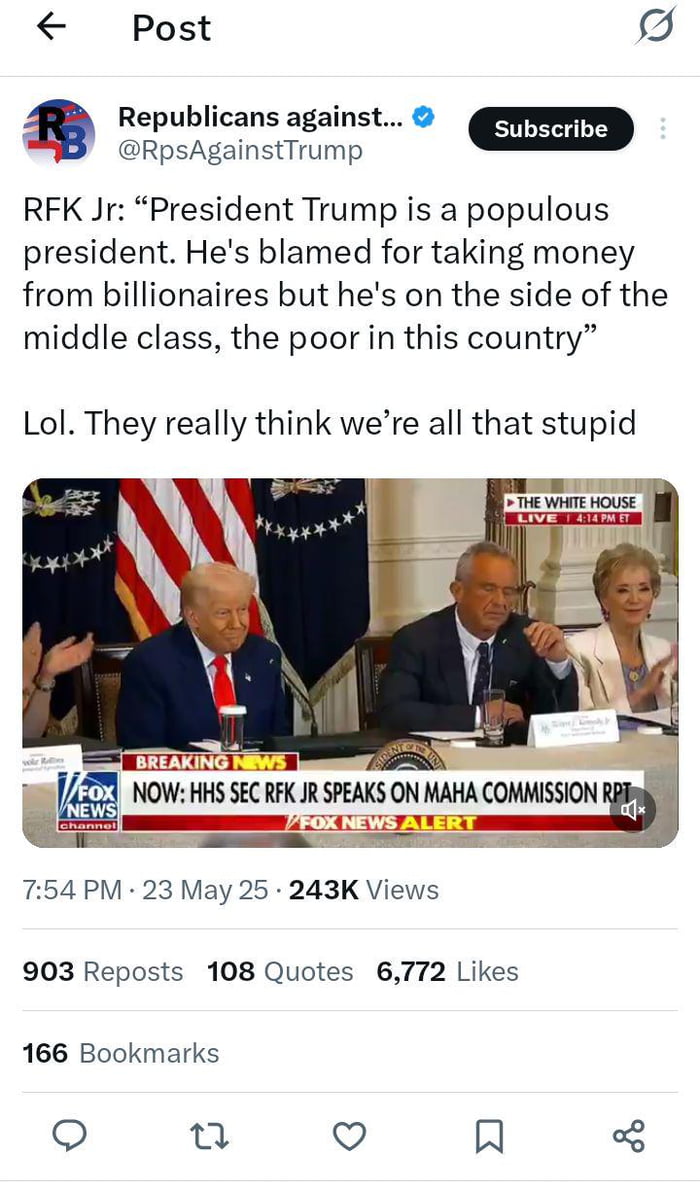
Task: Tap the 7:54 PM post timestamp
Action: (72, 890)
